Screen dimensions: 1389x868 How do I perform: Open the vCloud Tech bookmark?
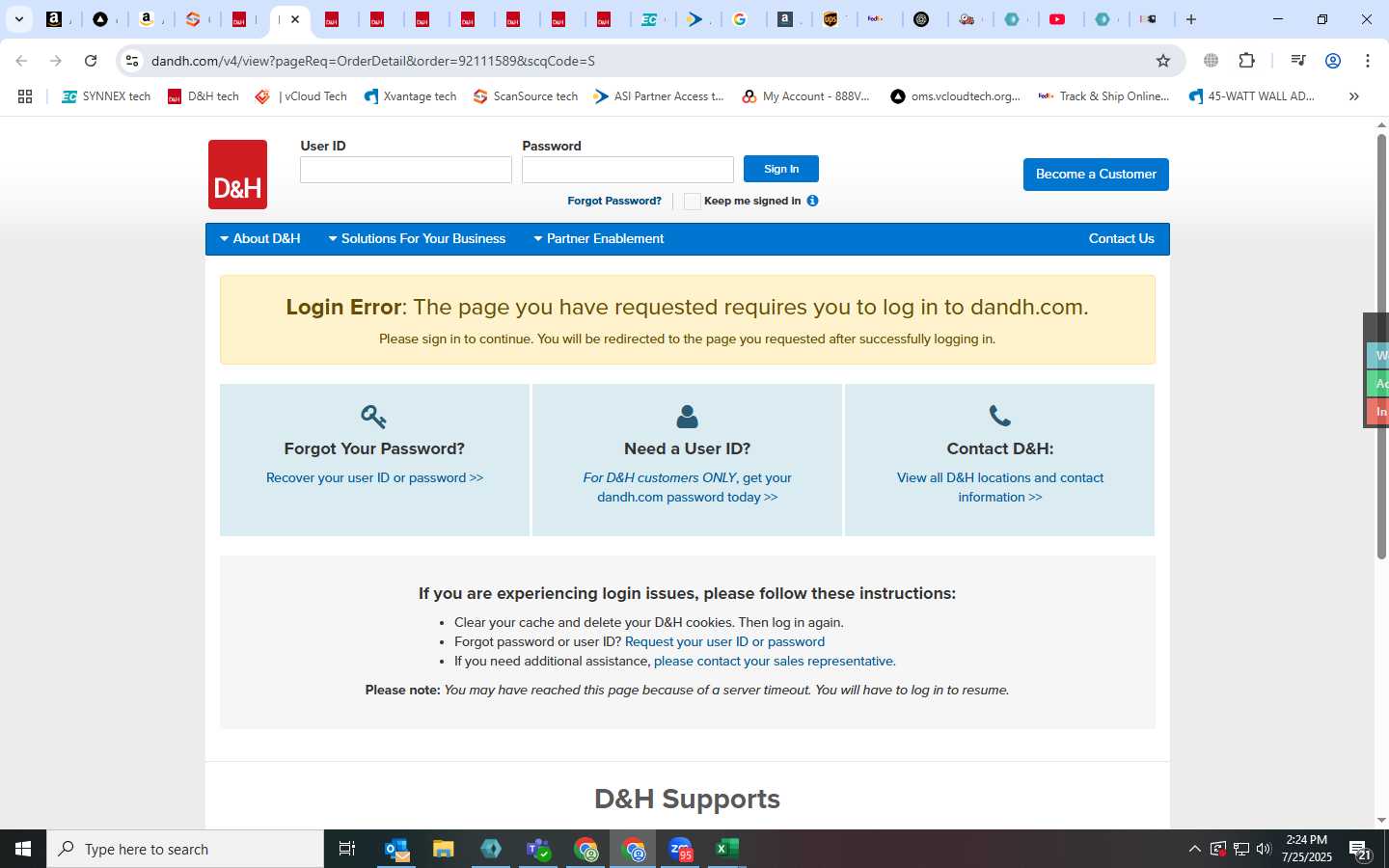pos(301,96)
